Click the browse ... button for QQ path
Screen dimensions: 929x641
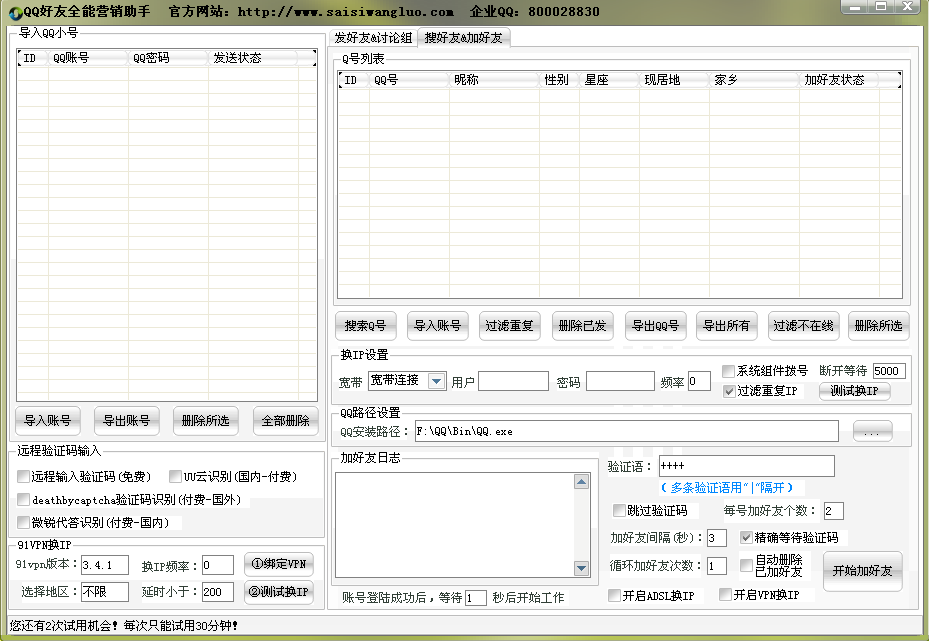[872, 432]
